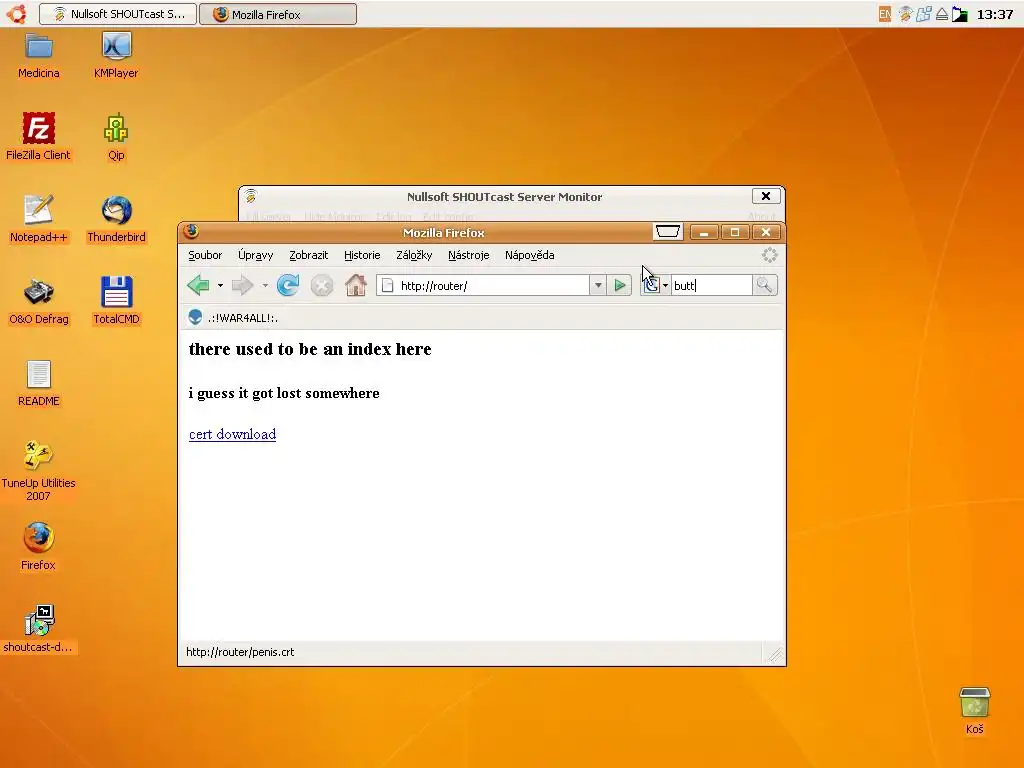Expand the URL bar history dropdown

click(x=598, y=285)
